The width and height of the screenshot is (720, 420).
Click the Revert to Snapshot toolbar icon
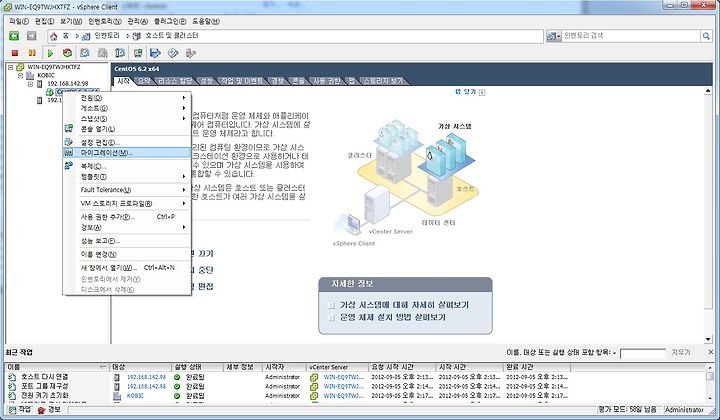click(102, 53)
